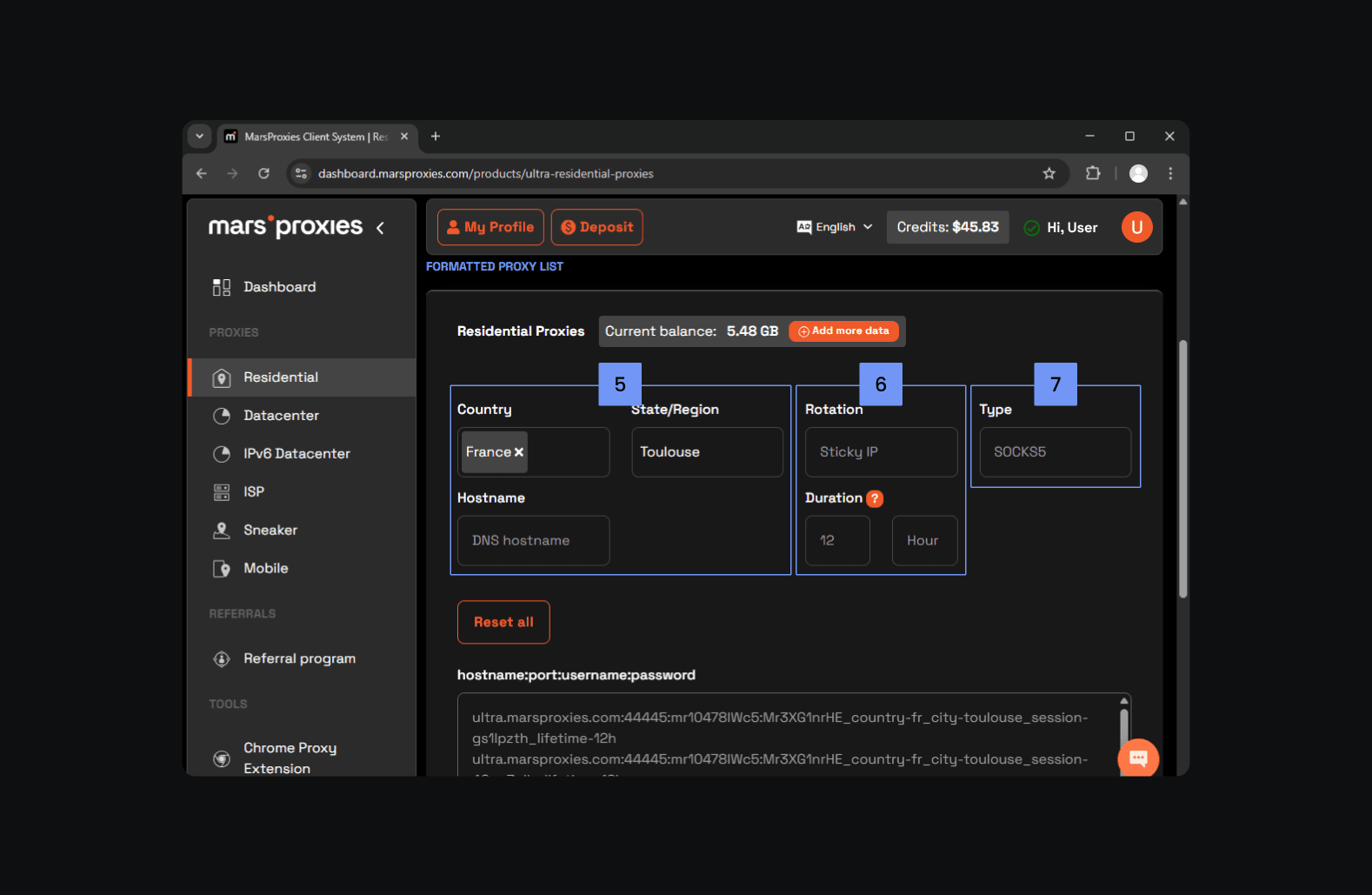The image size is (1372, 895).
Task: Open the orange U user avatar
Action: coord(1136,227)
